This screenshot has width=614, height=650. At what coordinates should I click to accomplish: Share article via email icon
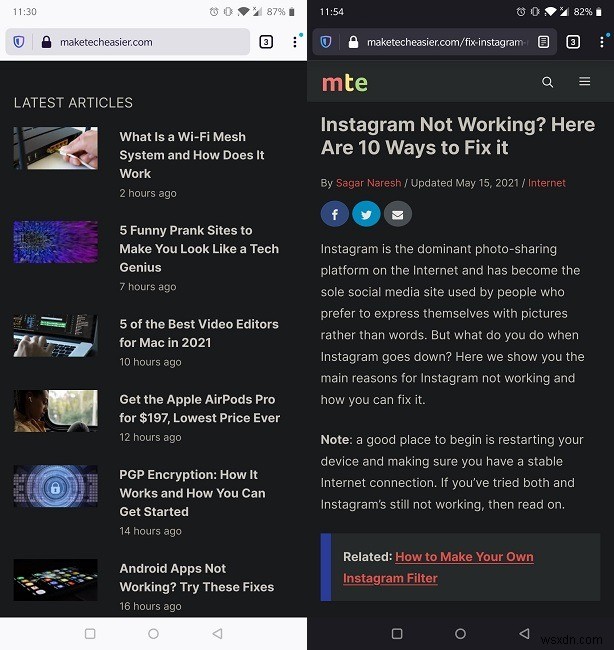point(398,214)
